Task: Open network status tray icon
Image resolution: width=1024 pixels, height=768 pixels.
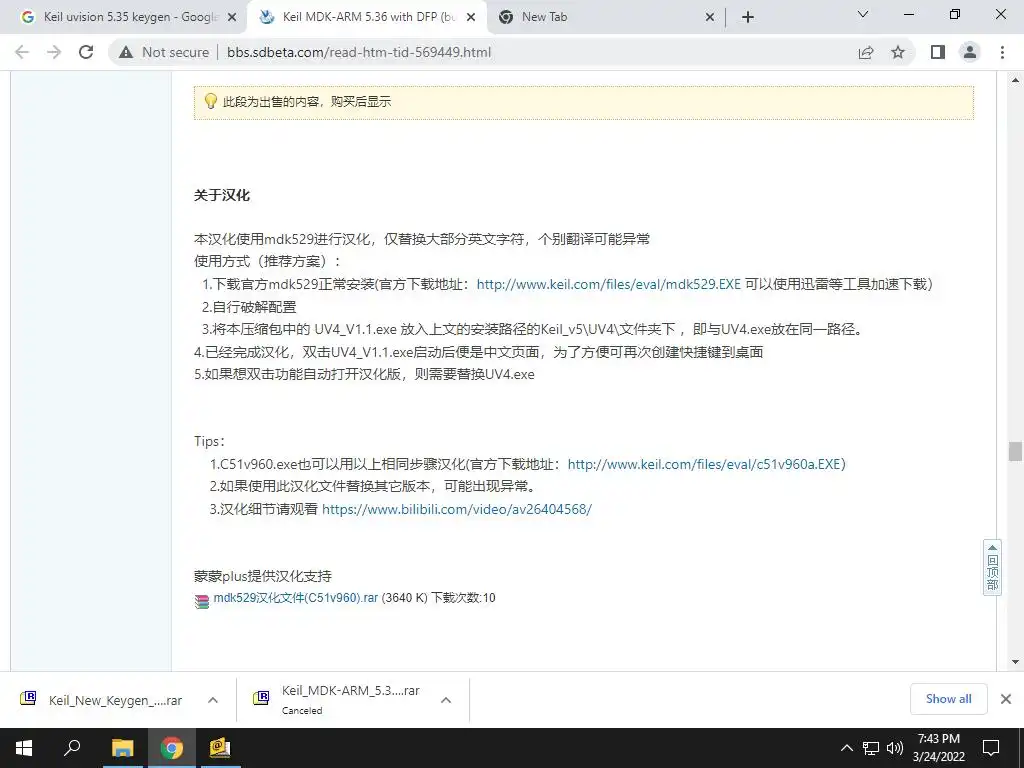Action: click(x=871, y=748)
